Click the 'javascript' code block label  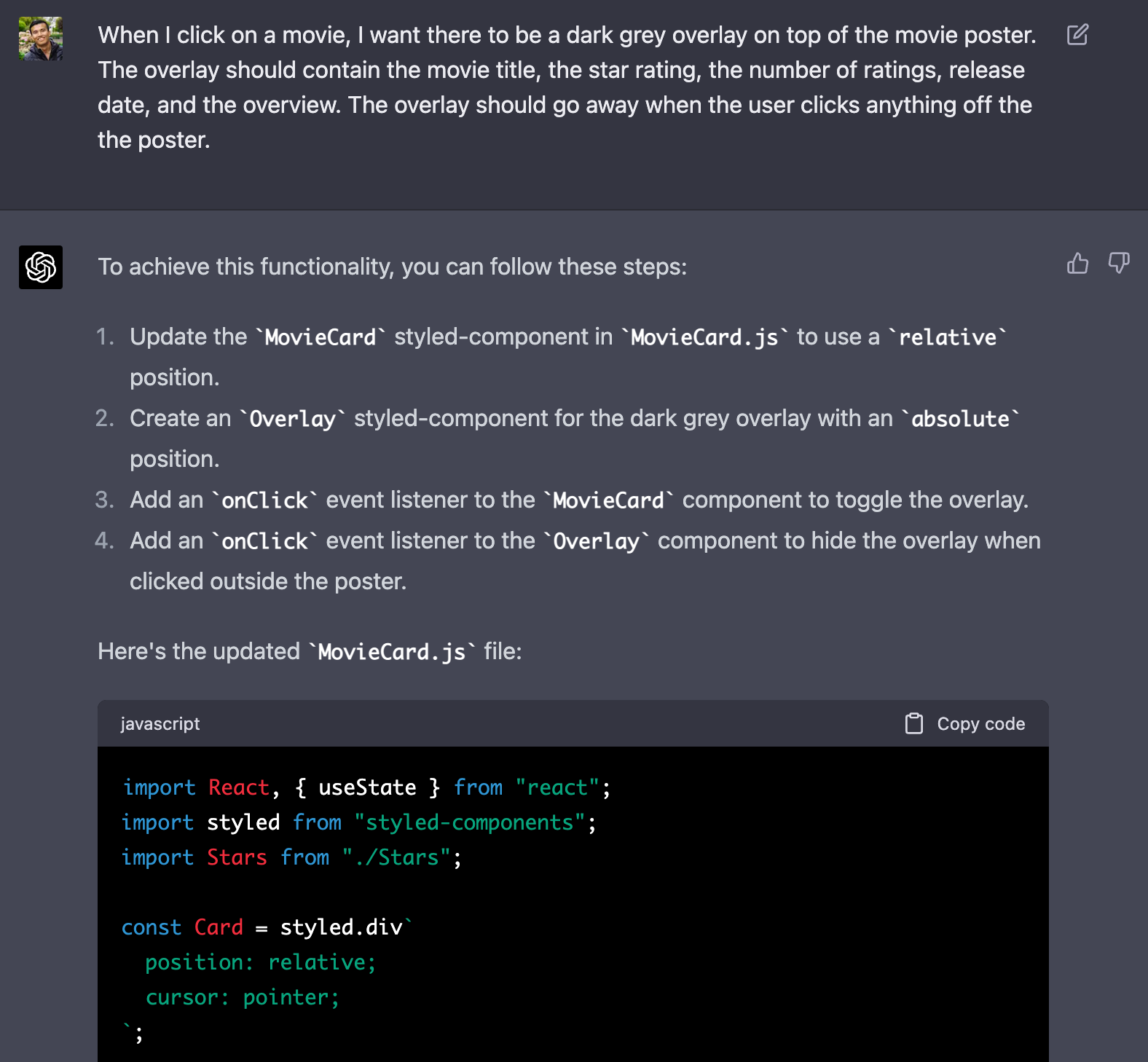(160, 723)
